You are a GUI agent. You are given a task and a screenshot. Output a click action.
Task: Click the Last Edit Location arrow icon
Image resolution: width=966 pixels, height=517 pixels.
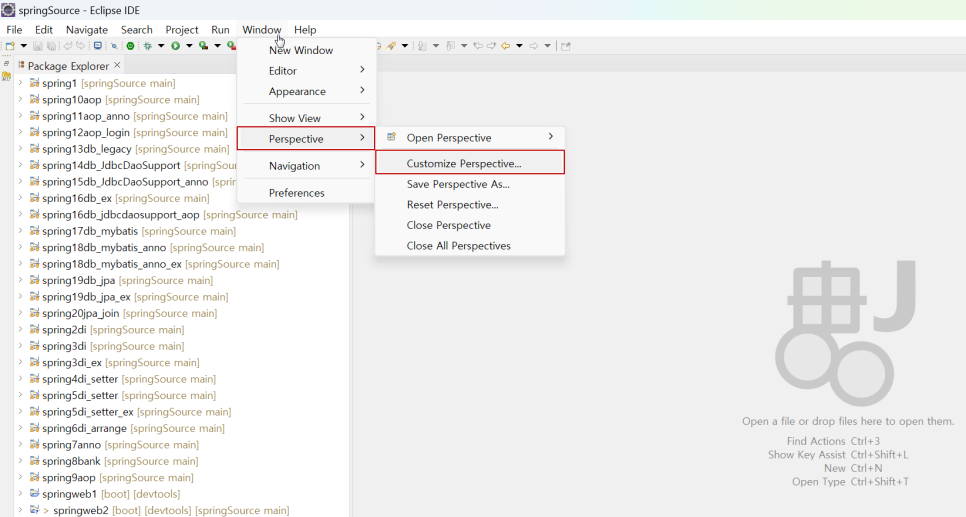pyautogui.click(x=478, y=46)
